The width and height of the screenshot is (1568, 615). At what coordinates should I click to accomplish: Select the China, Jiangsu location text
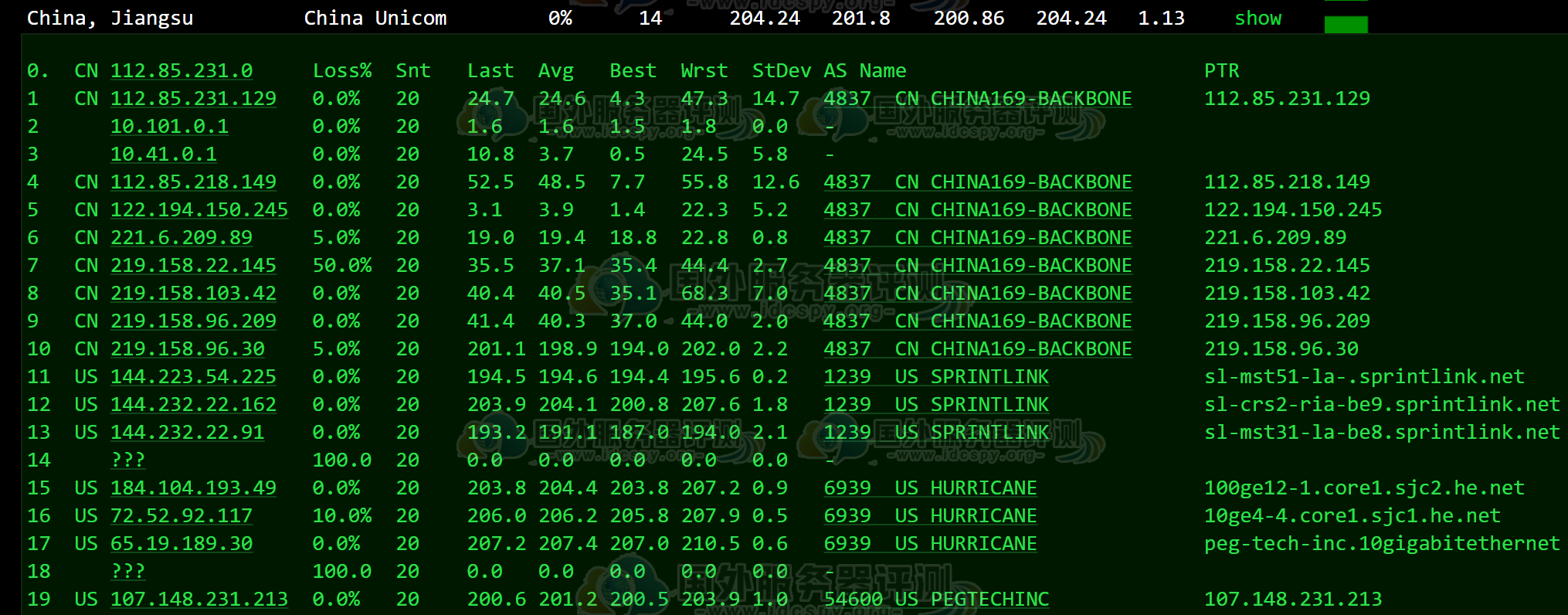[x=110, y=18]
